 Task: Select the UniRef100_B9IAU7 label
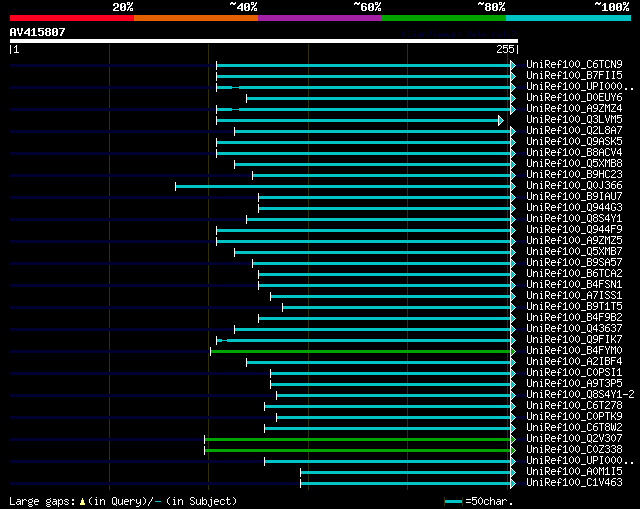tap(574, 197)
